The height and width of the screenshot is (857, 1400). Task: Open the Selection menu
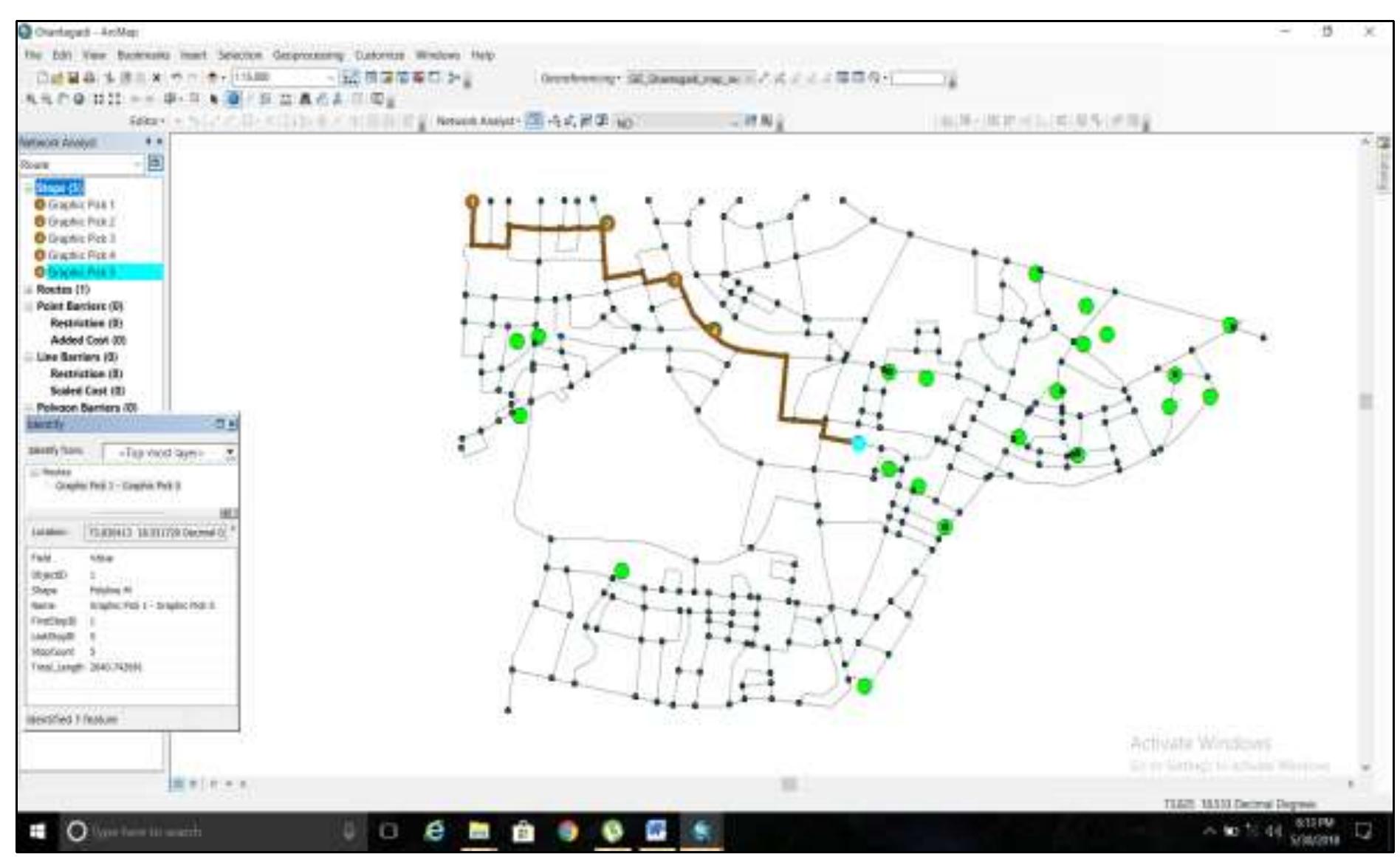tap(239, 55)
